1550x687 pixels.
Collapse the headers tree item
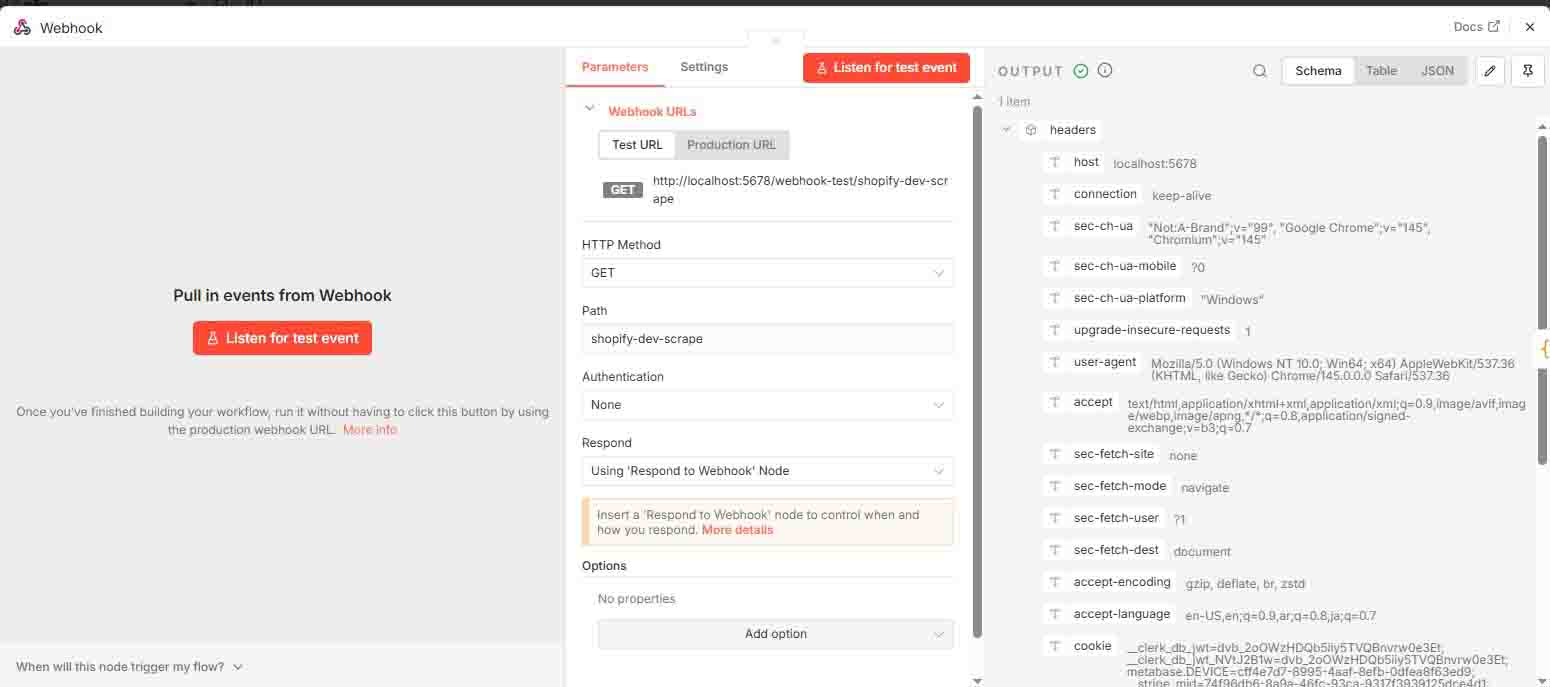click(1007, 129)
